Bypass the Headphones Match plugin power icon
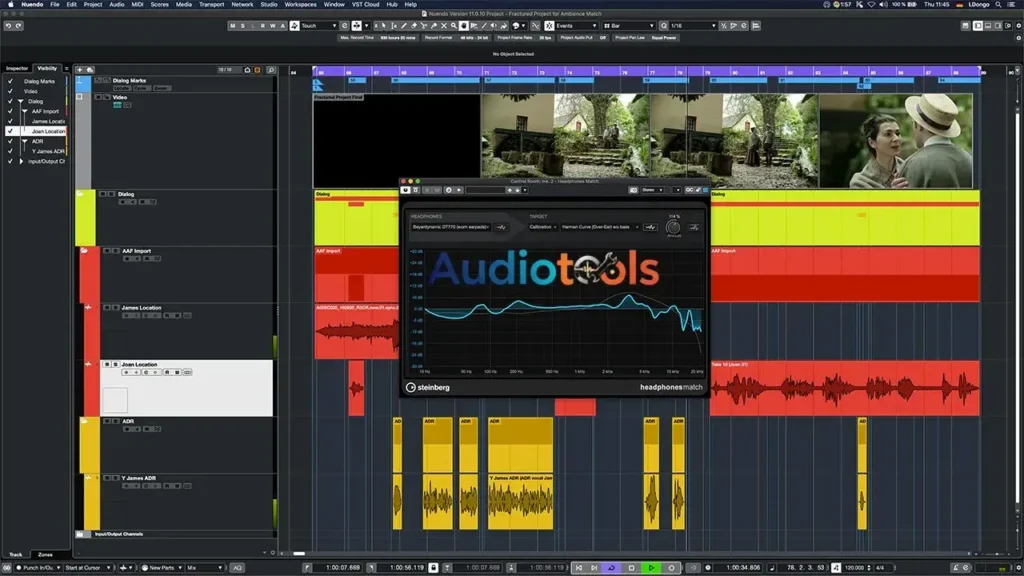The width and height of the screenshot is (1024, 576). 406,190
